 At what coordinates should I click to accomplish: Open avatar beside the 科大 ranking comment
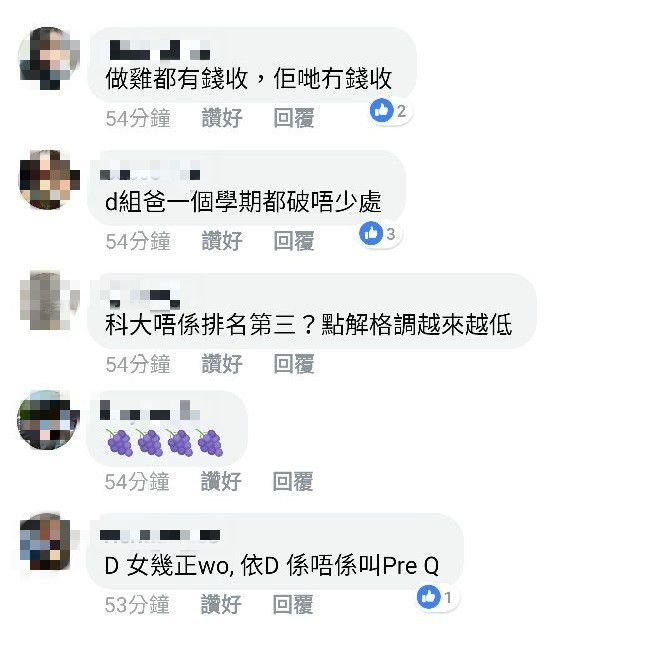49,300
